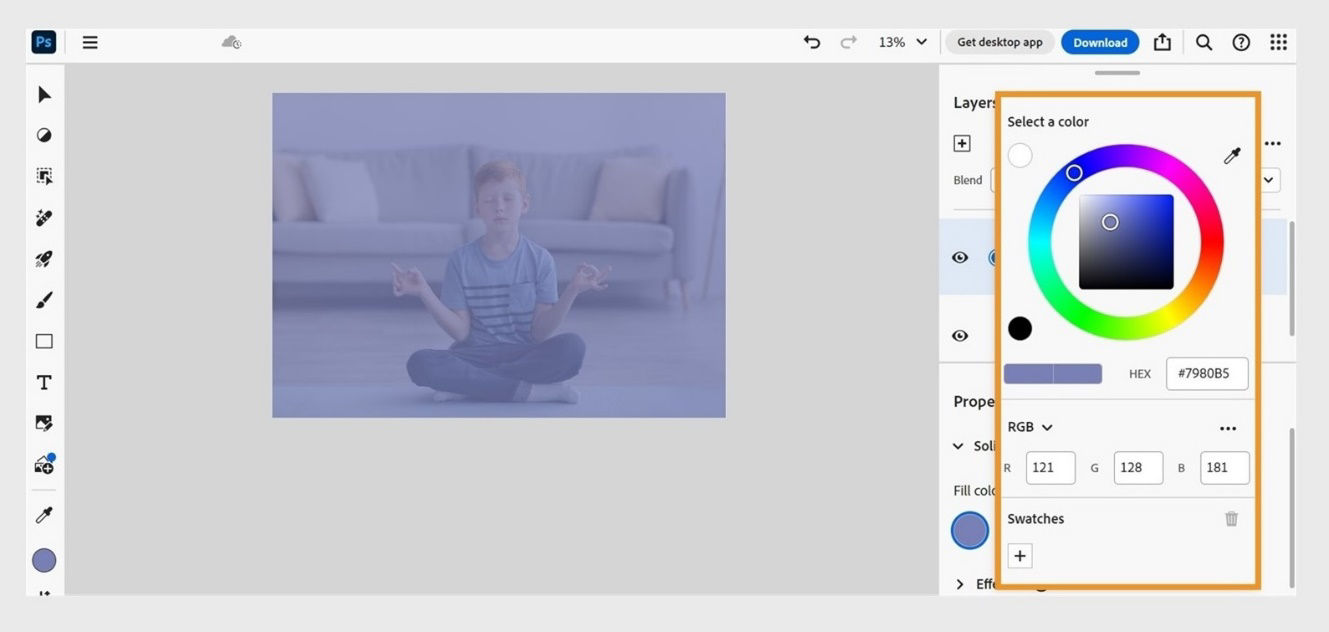Select the Rectangle shape tool
Image resolution: width=1329 pixels, height=632 pixels.
[43, 340]
